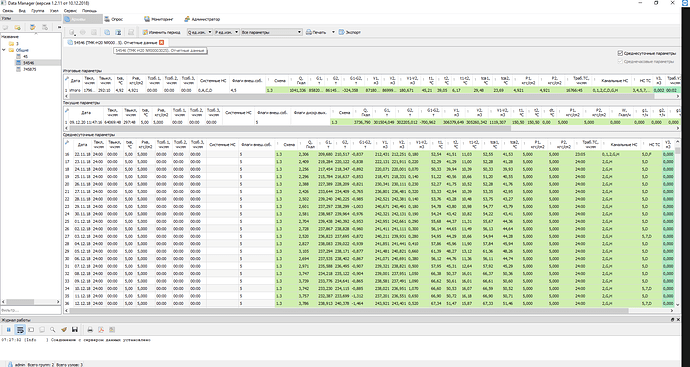The height and width of the screenshot is (367, 690).
Task: Open the Вид menu
Action: coord(22,11)
